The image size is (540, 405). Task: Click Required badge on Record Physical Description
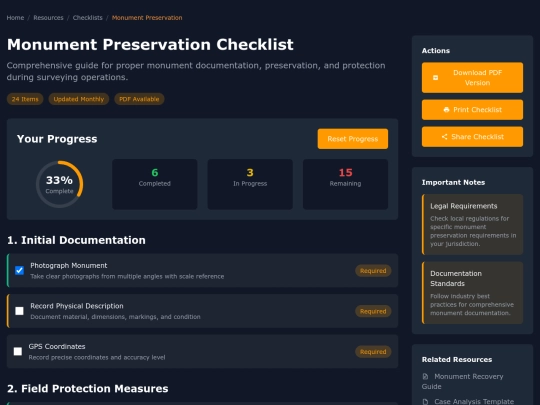point(373,311)
